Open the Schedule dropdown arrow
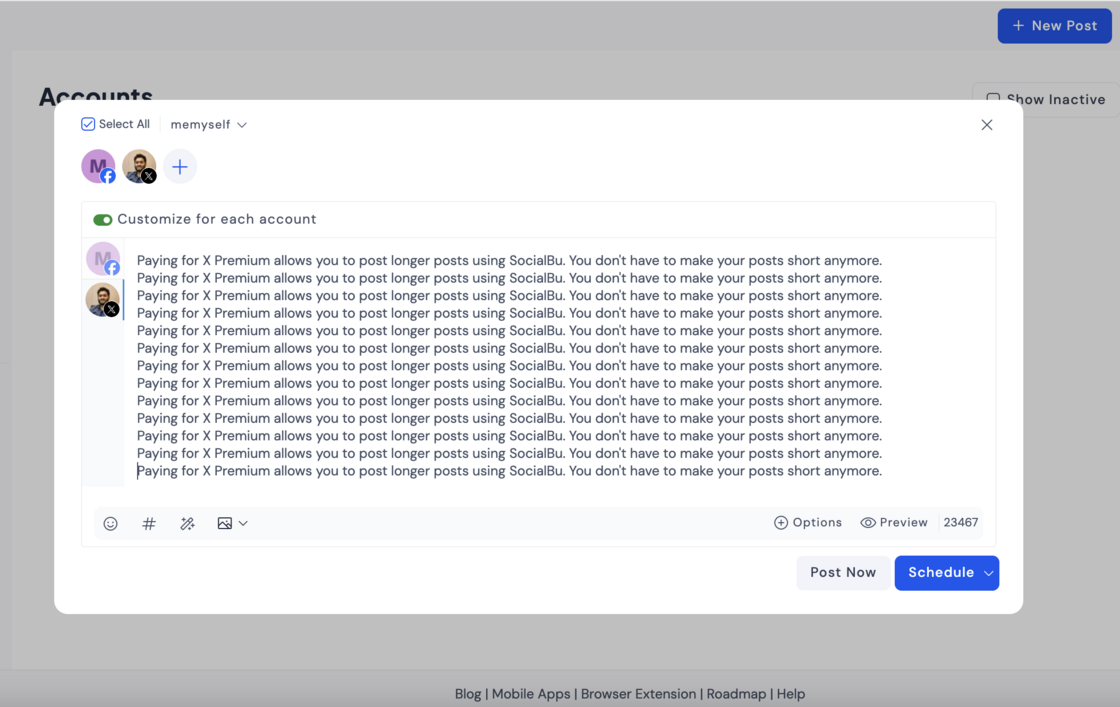This screenshot has width=1120, height=707. (x=988, y=573)
